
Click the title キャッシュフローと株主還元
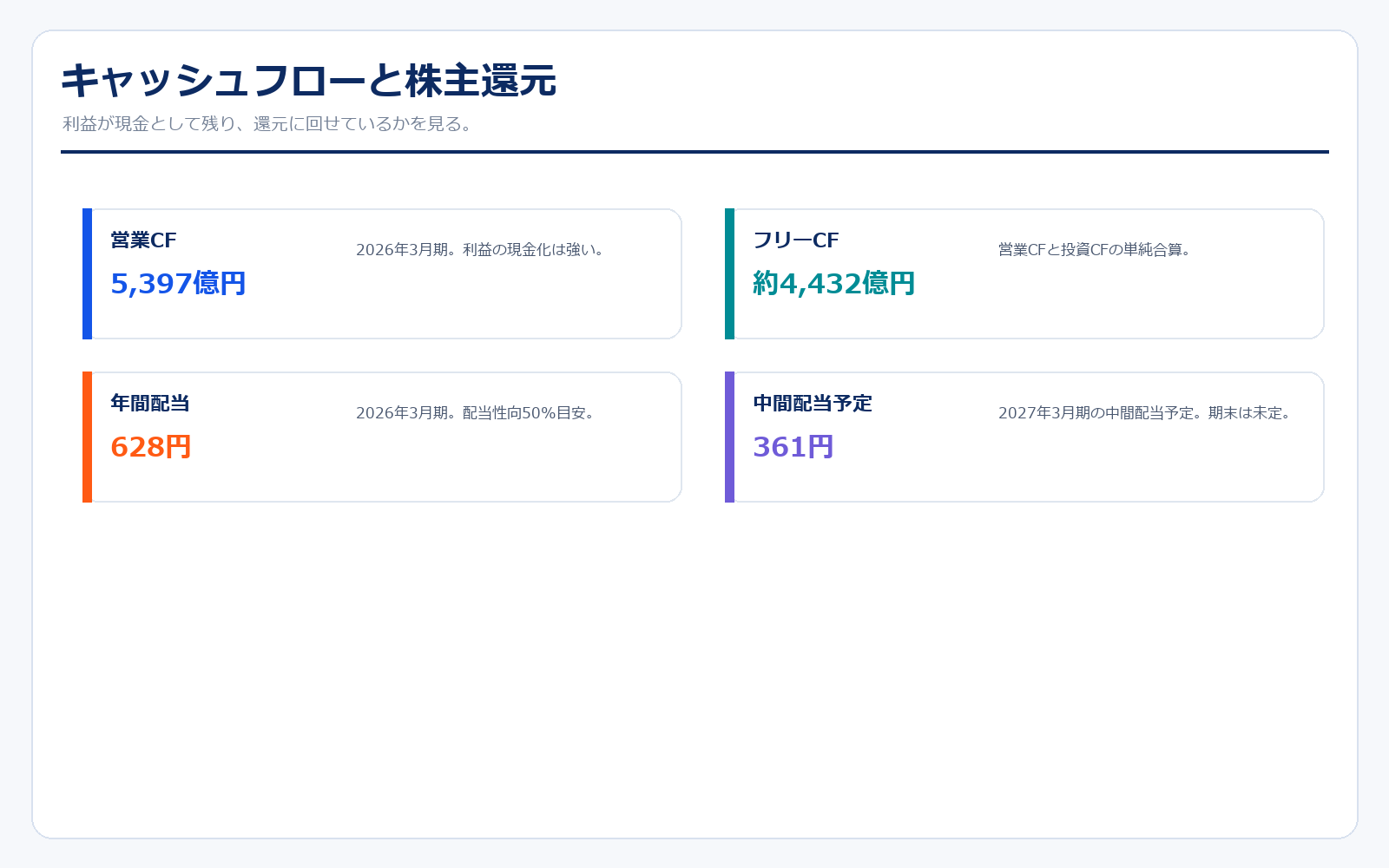click(308, 81)
